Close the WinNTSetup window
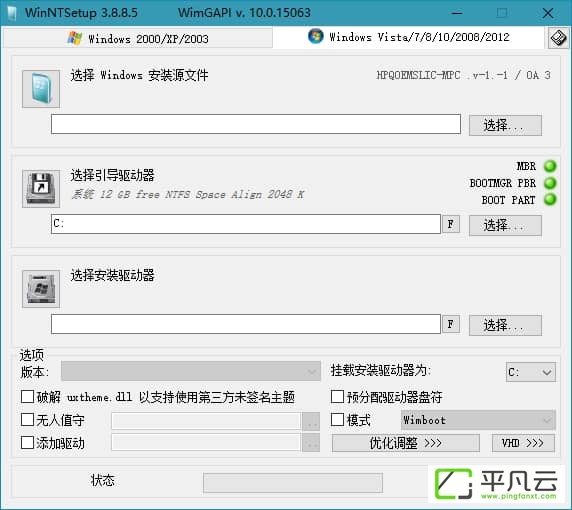Screen dimensions: 572x510 pos(548,13)
